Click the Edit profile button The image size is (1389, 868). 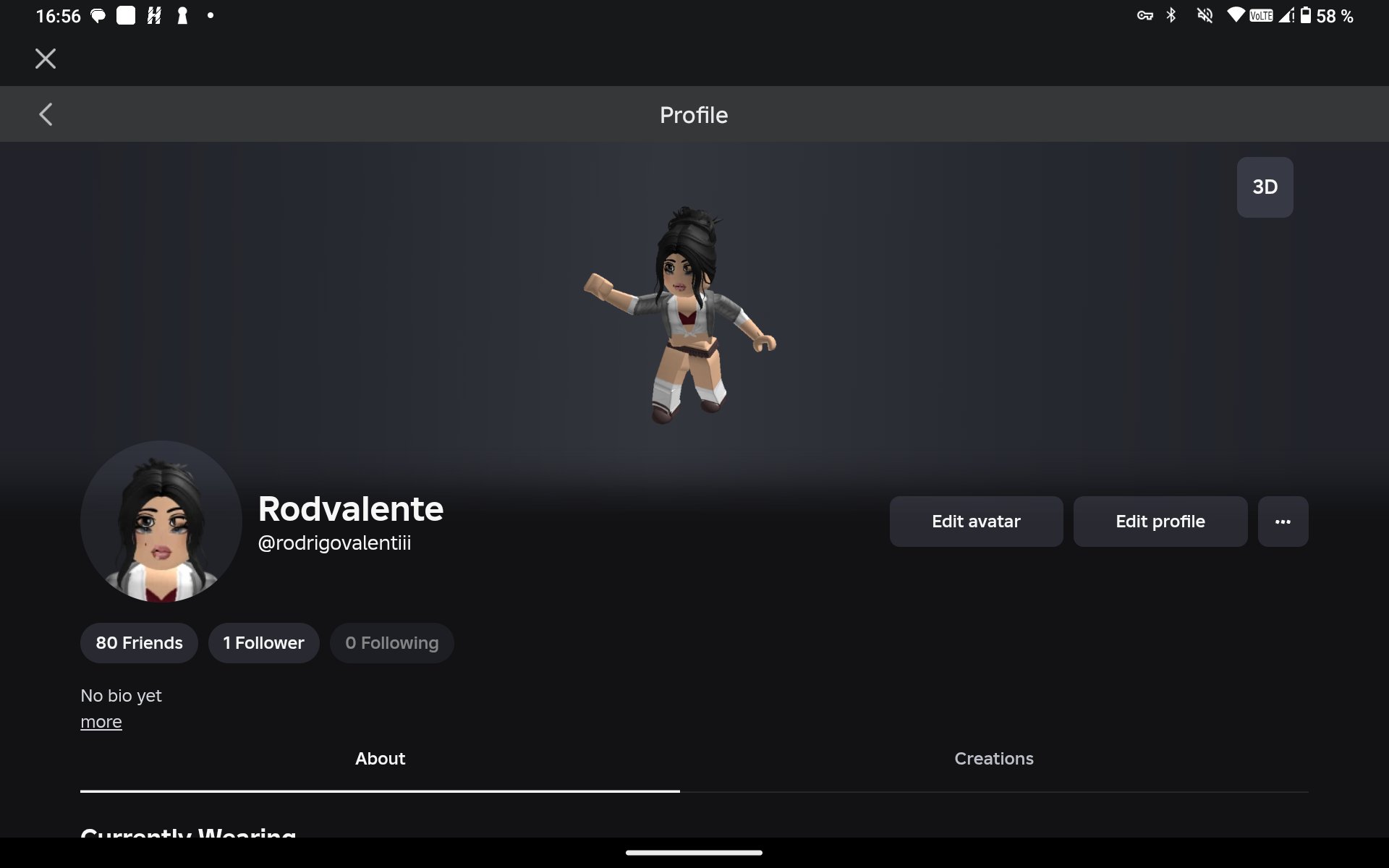click(1160, 522)
